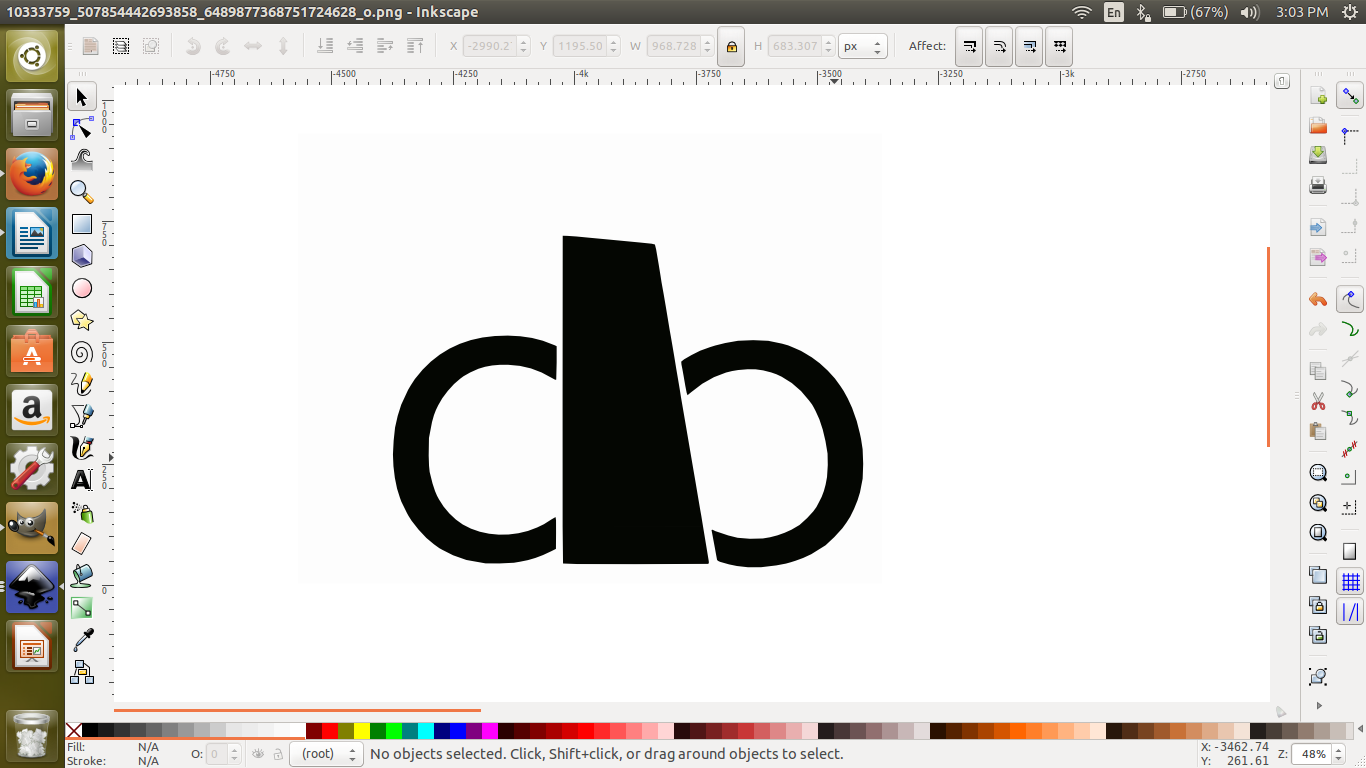
Task: Pick the Paint bucket fill tool
Action: pos(82,575)
